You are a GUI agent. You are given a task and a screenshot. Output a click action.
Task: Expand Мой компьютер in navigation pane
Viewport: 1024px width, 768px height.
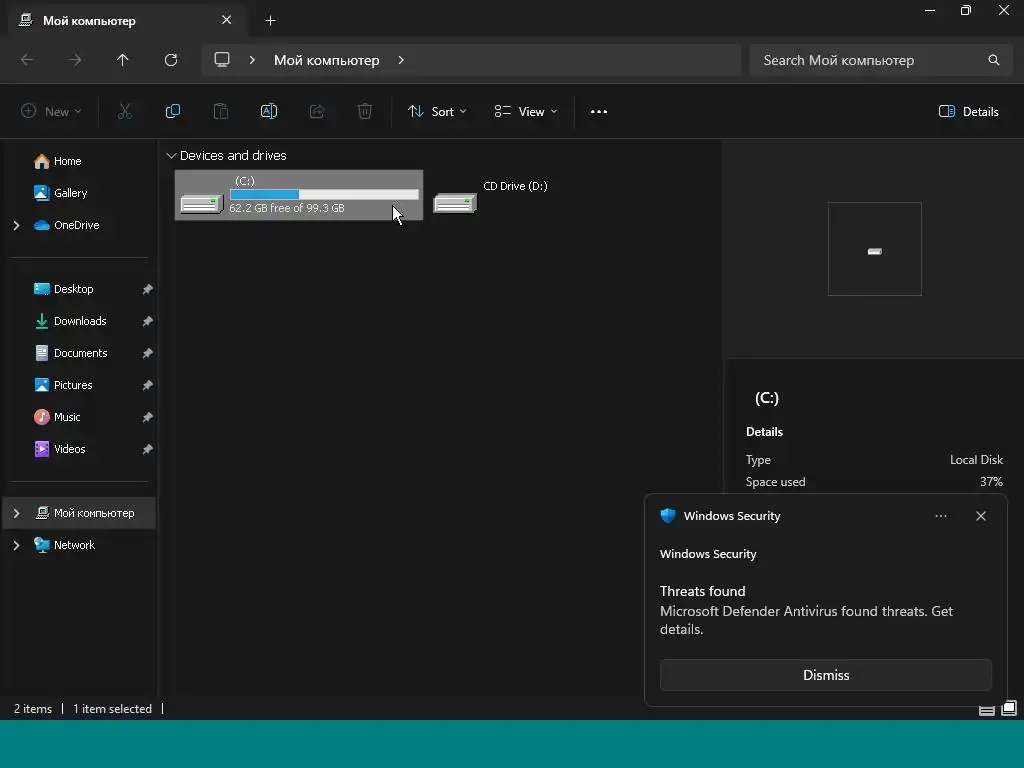pyautogui.click(x=16, y=513)
